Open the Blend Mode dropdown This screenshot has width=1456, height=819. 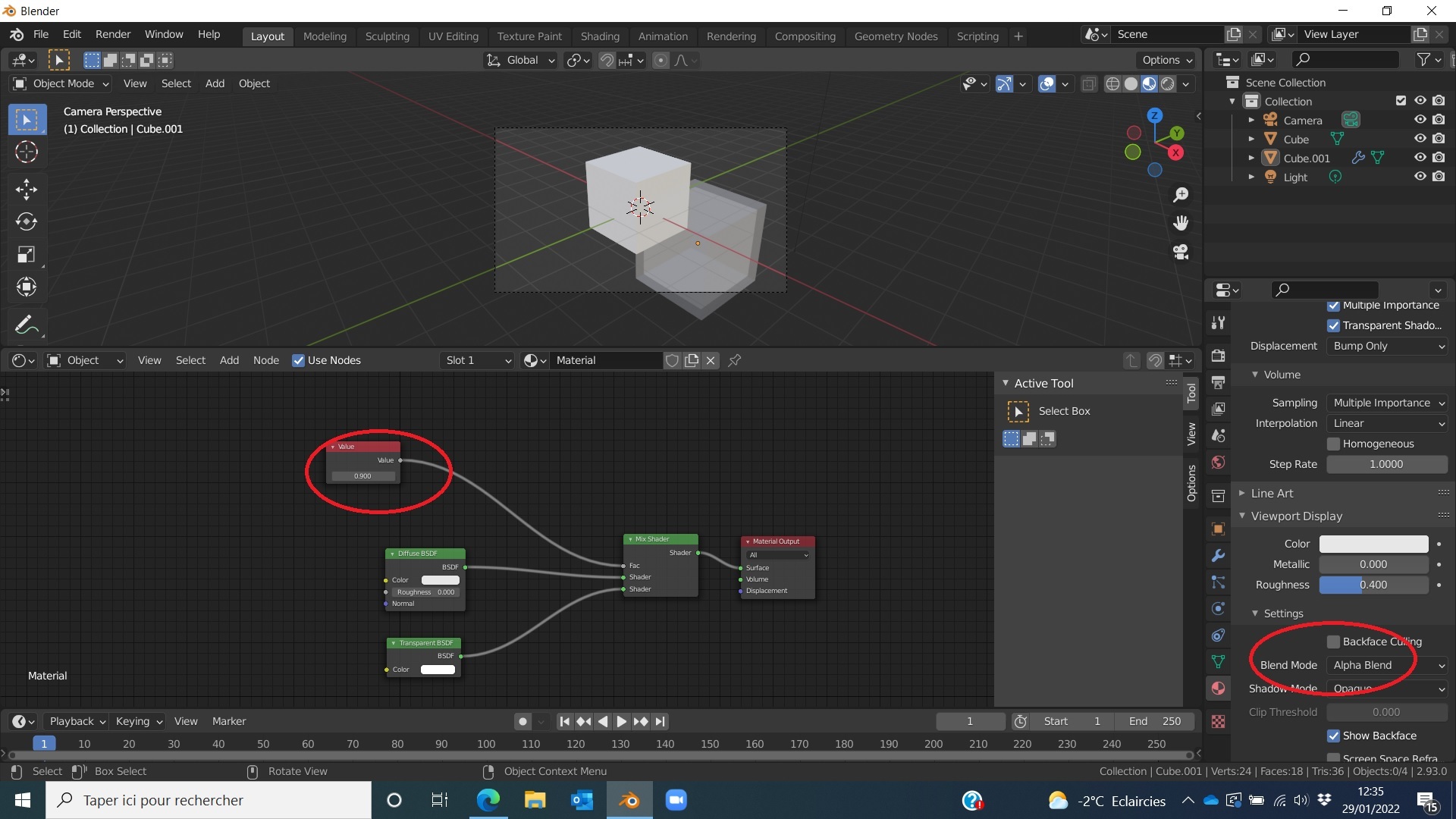click(x=1387, y=666)
